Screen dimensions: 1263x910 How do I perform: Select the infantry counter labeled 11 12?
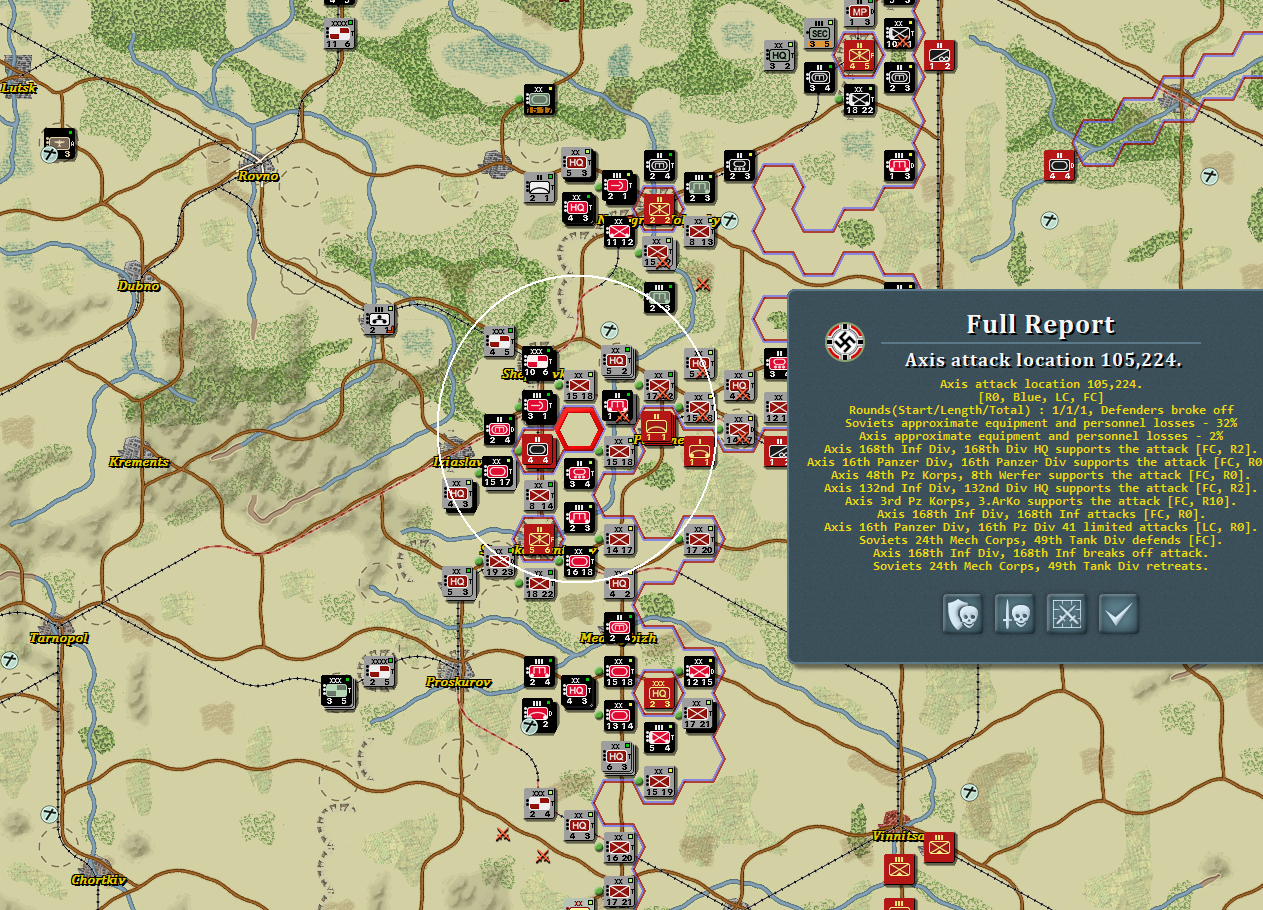point(620,232)
